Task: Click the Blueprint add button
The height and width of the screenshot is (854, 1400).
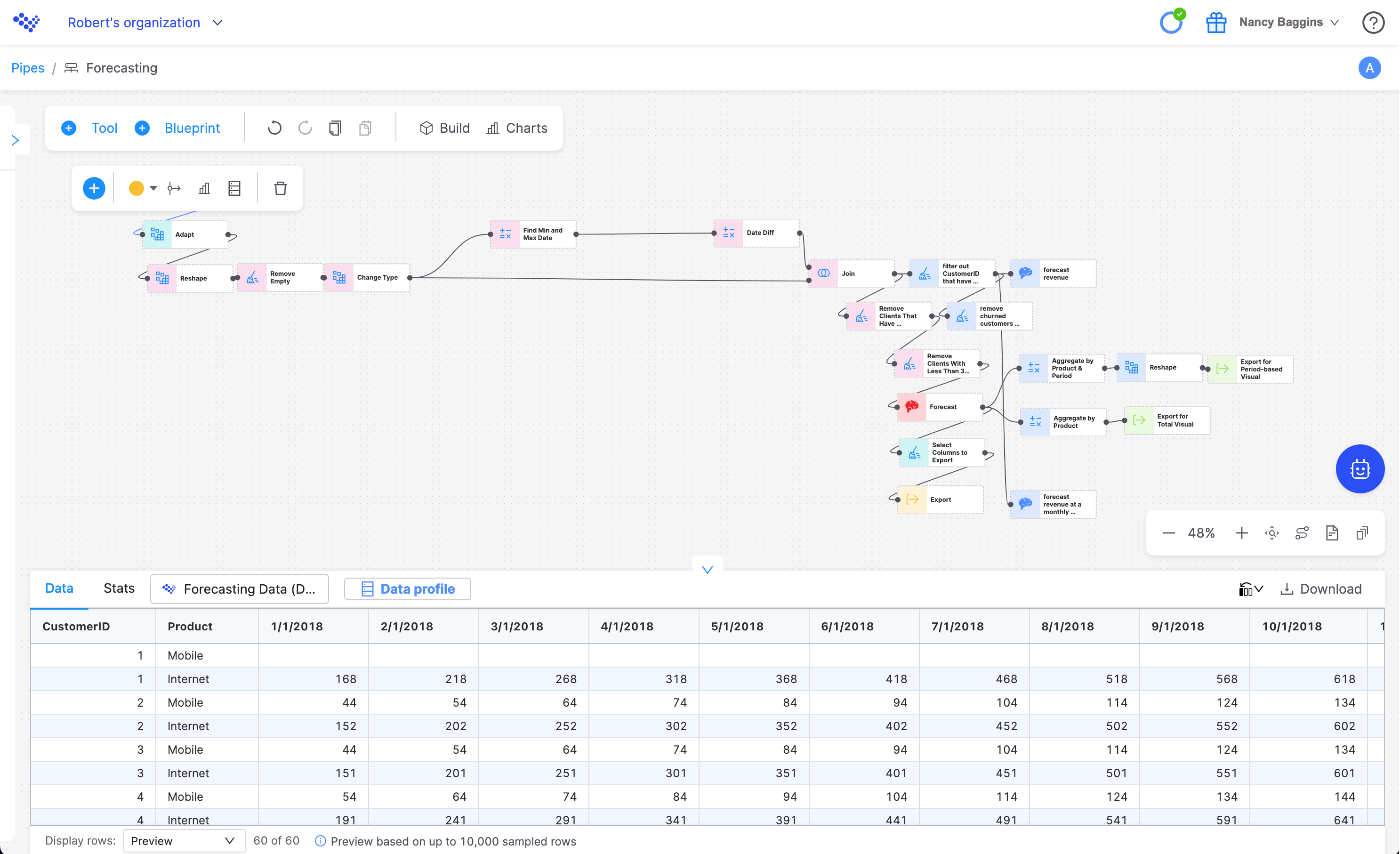Action: [x=177, y=128]
